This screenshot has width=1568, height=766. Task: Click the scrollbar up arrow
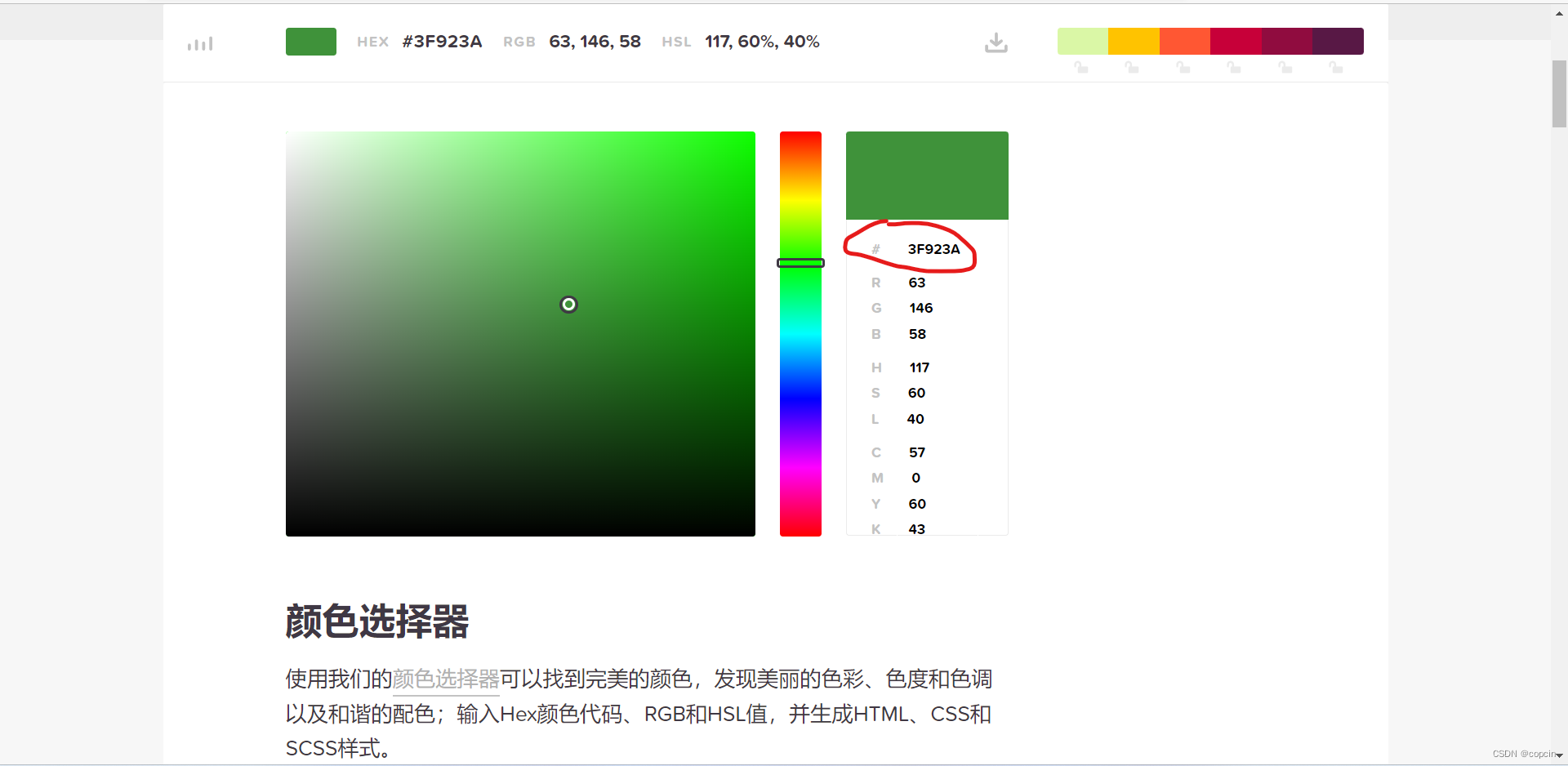1559,12
